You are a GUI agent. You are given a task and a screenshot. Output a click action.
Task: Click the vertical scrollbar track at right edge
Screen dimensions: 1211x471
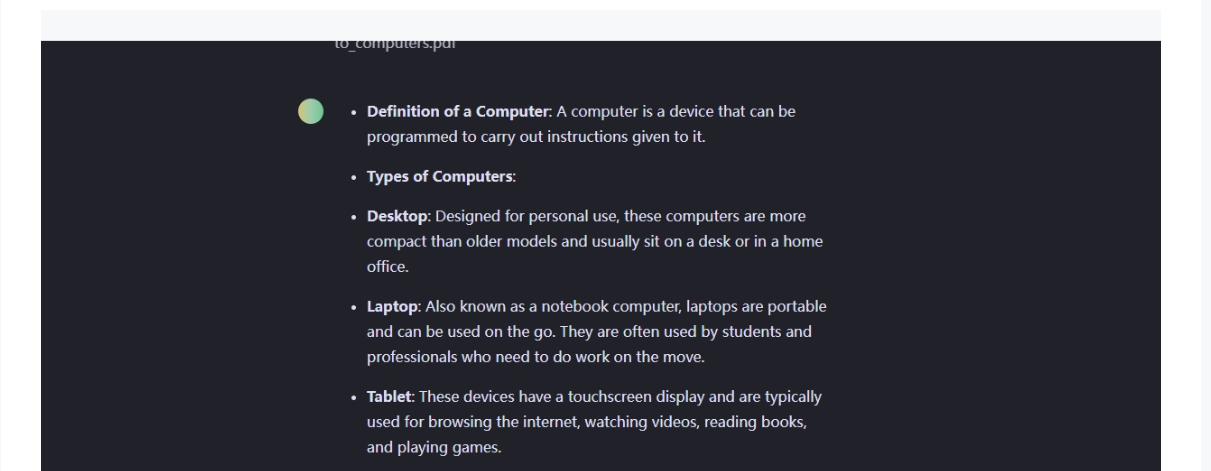point(1205,235)
